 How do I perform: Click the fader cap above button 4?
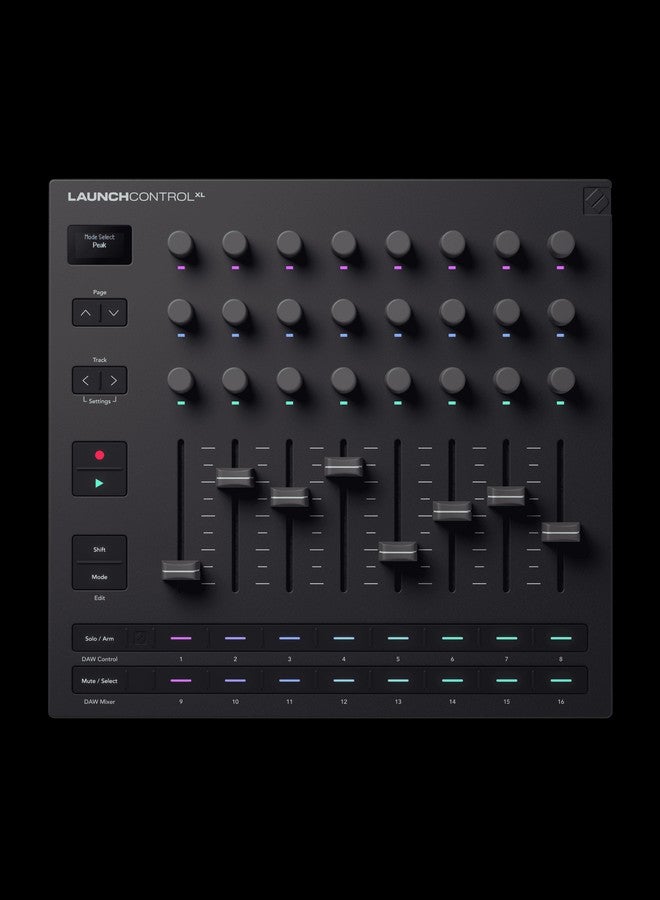pos(344,467)
